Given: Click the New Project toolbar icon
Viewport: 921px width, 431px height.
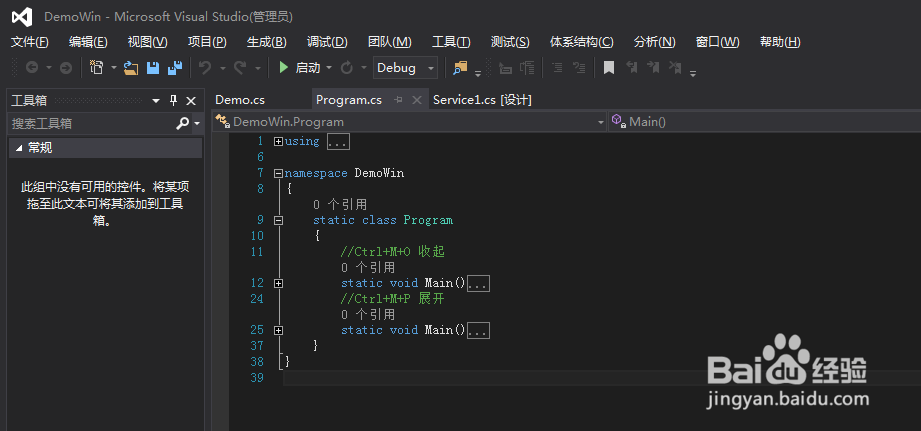Looking at the screenshot, I should click(97, 68).
